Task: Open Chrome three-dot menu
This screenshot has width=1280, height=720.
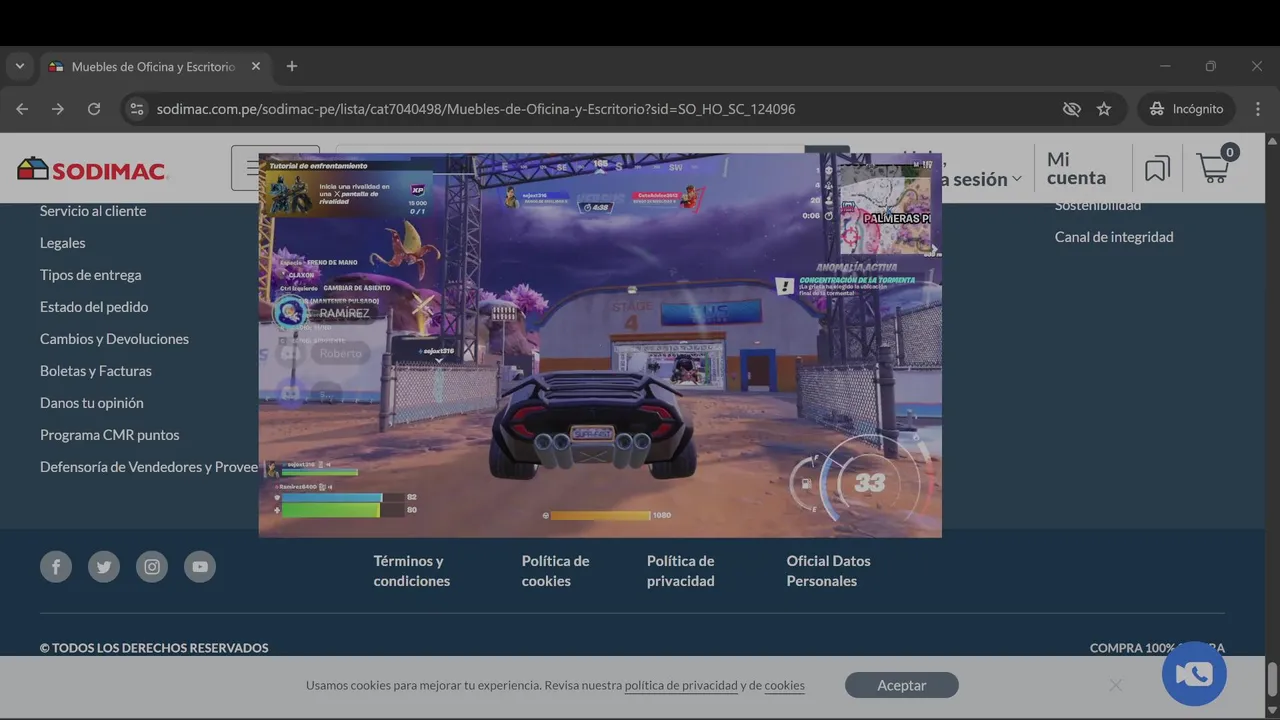Action: point(1258,109)
